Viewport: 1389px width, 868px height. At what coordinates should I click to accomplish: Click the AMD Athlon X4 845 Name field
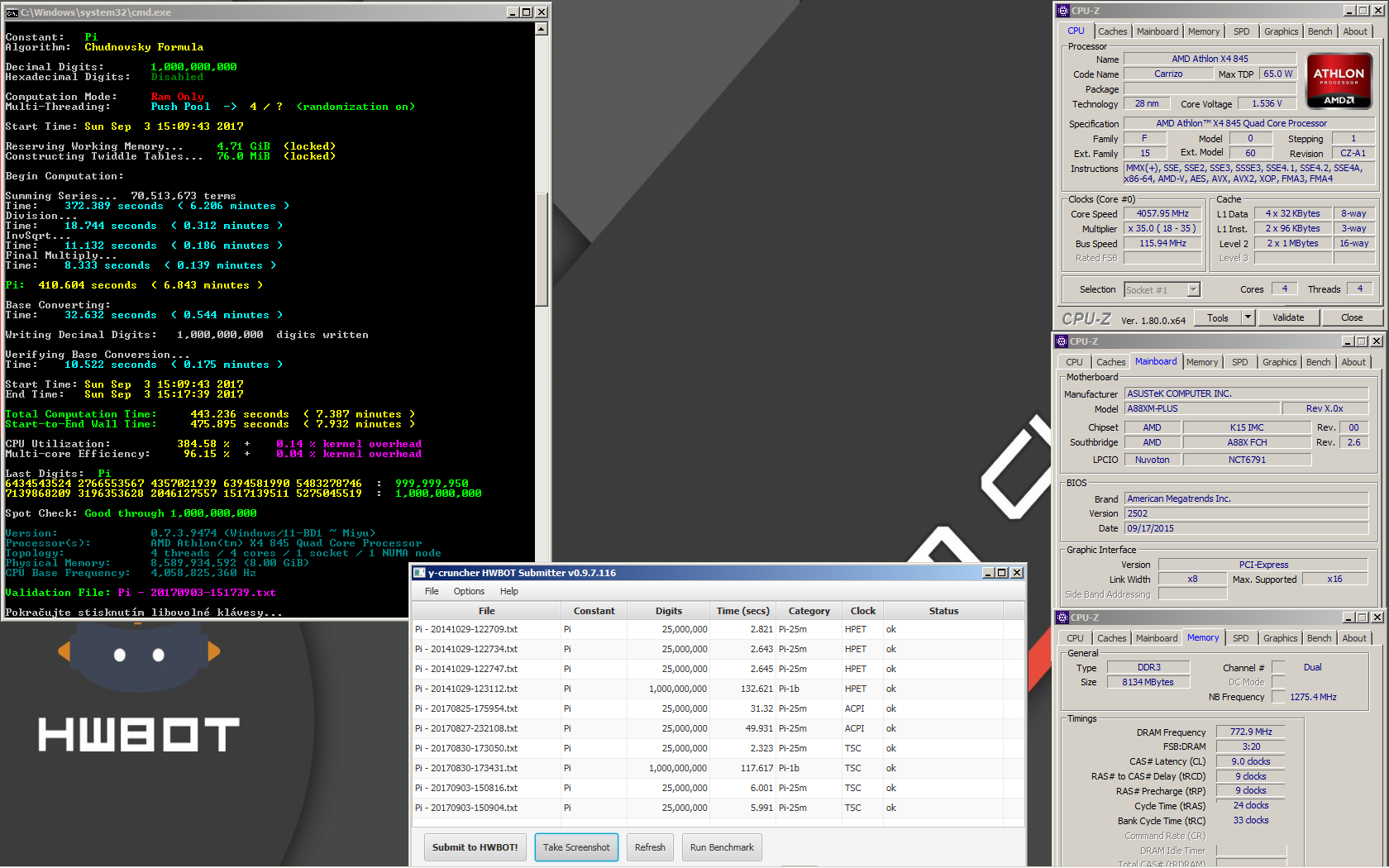(1210, 59)
